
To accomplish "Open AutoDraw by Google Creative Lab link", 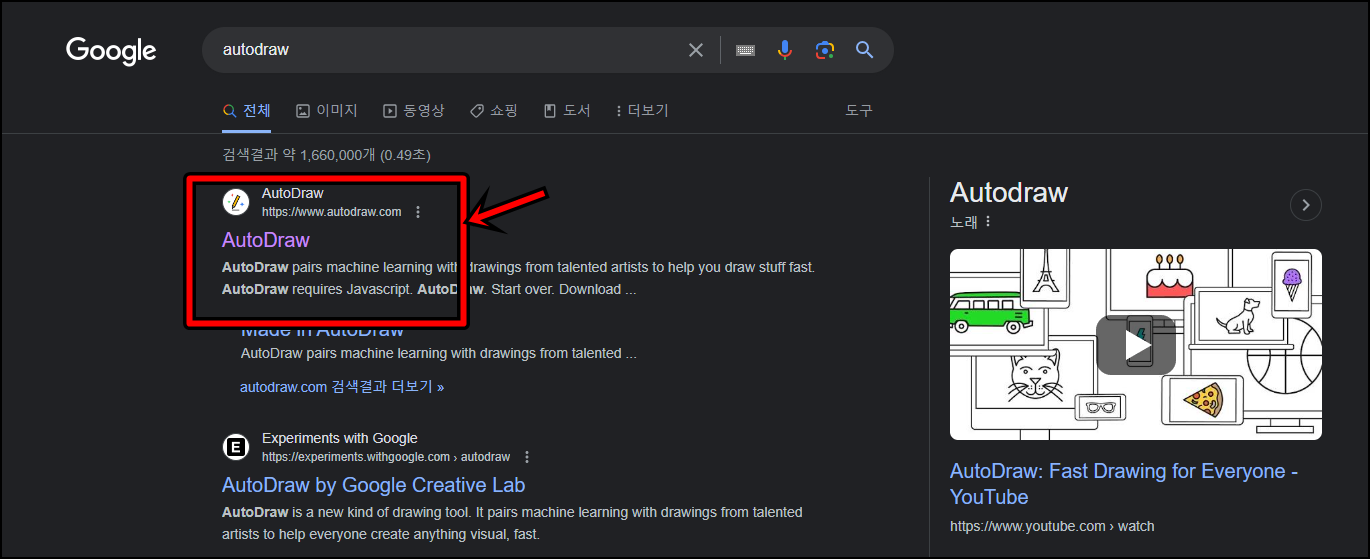I will [373, 485].
